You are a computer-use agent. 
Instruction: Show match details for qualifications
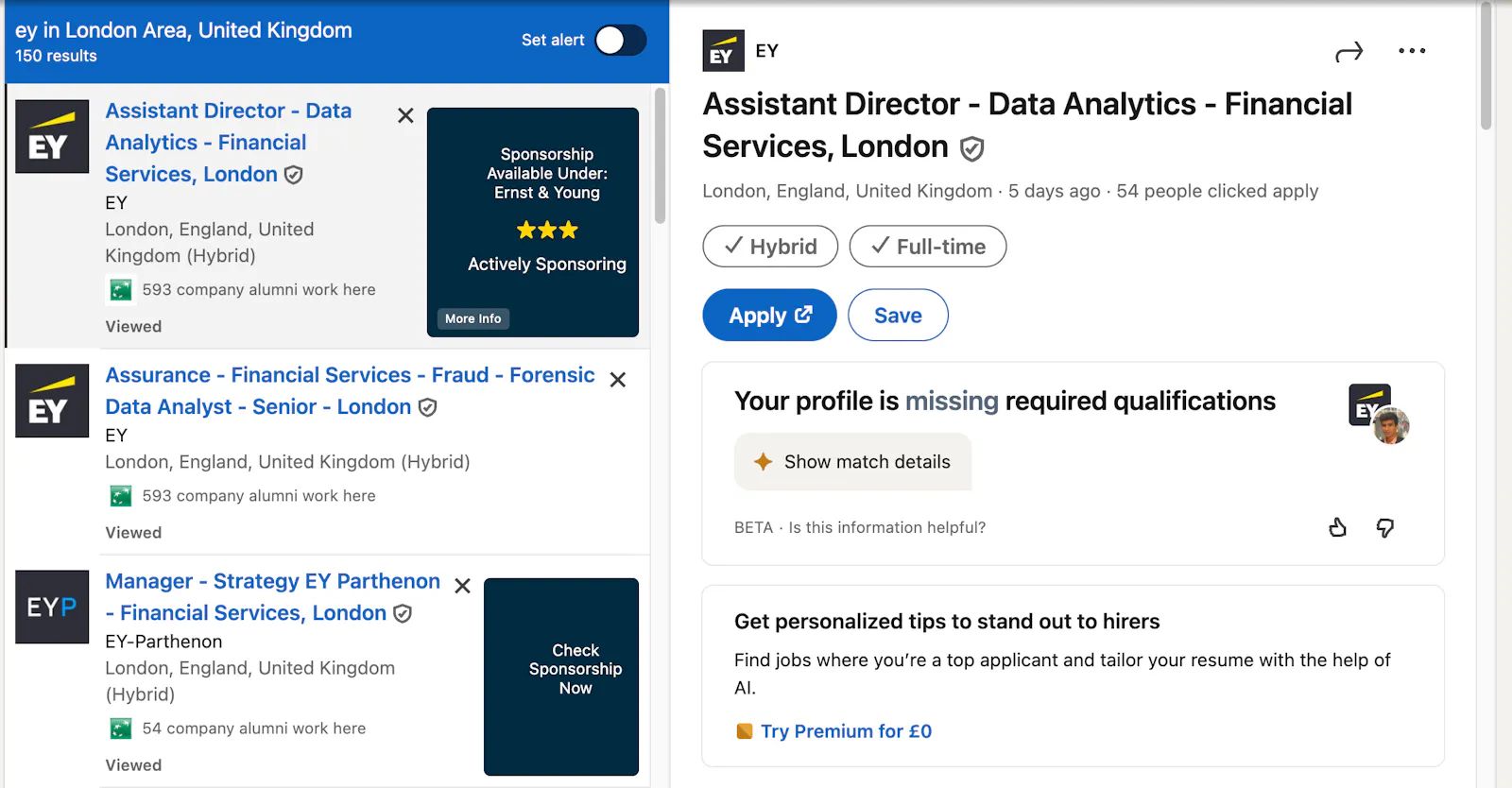[853, 462]
